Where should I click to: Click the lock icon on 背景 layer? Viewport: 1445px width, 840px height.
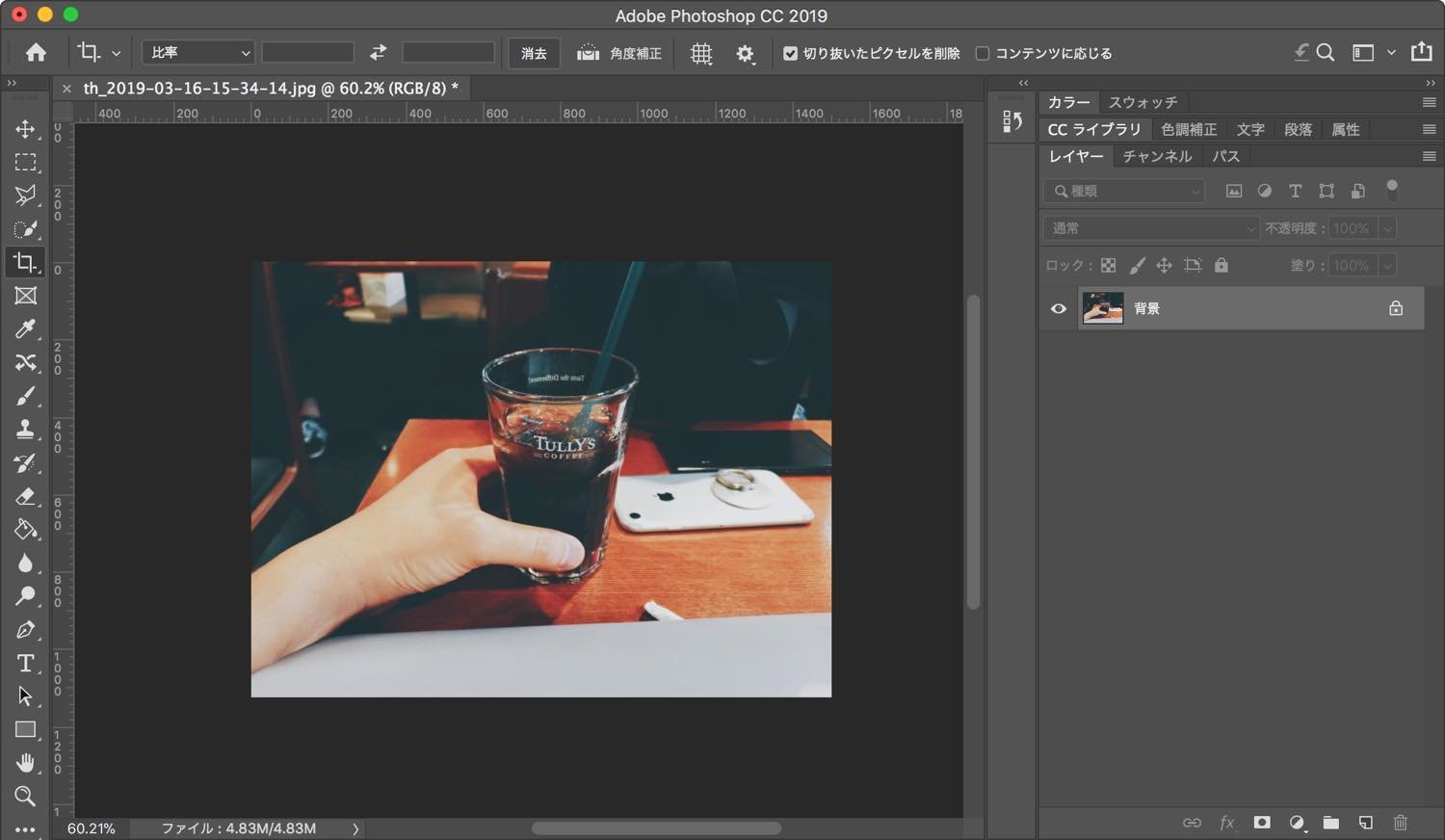pos(1396,308)
